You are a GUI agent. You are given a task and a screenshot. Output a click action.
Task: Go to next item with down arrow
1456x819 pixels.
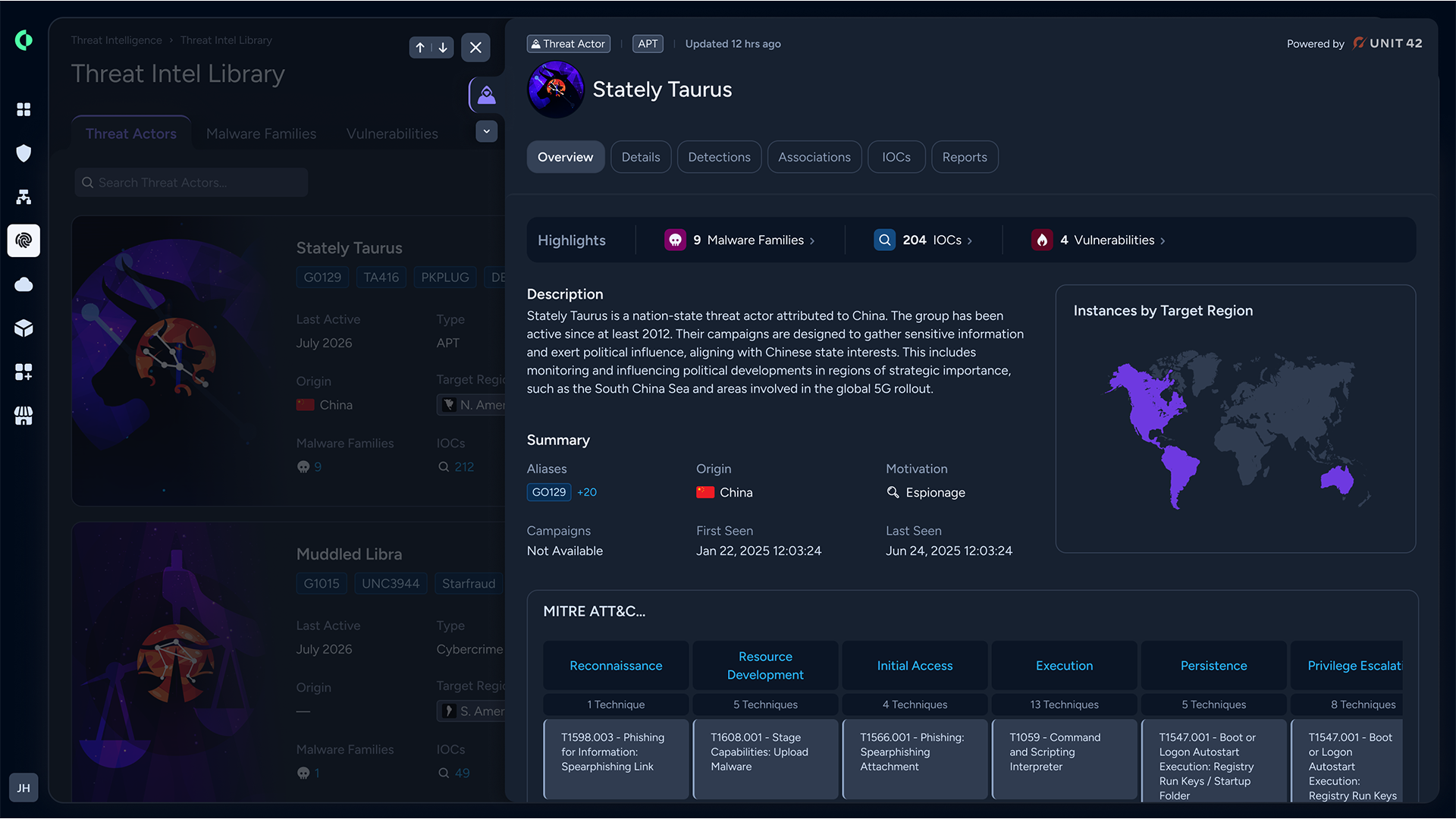(x=443, y=47)
